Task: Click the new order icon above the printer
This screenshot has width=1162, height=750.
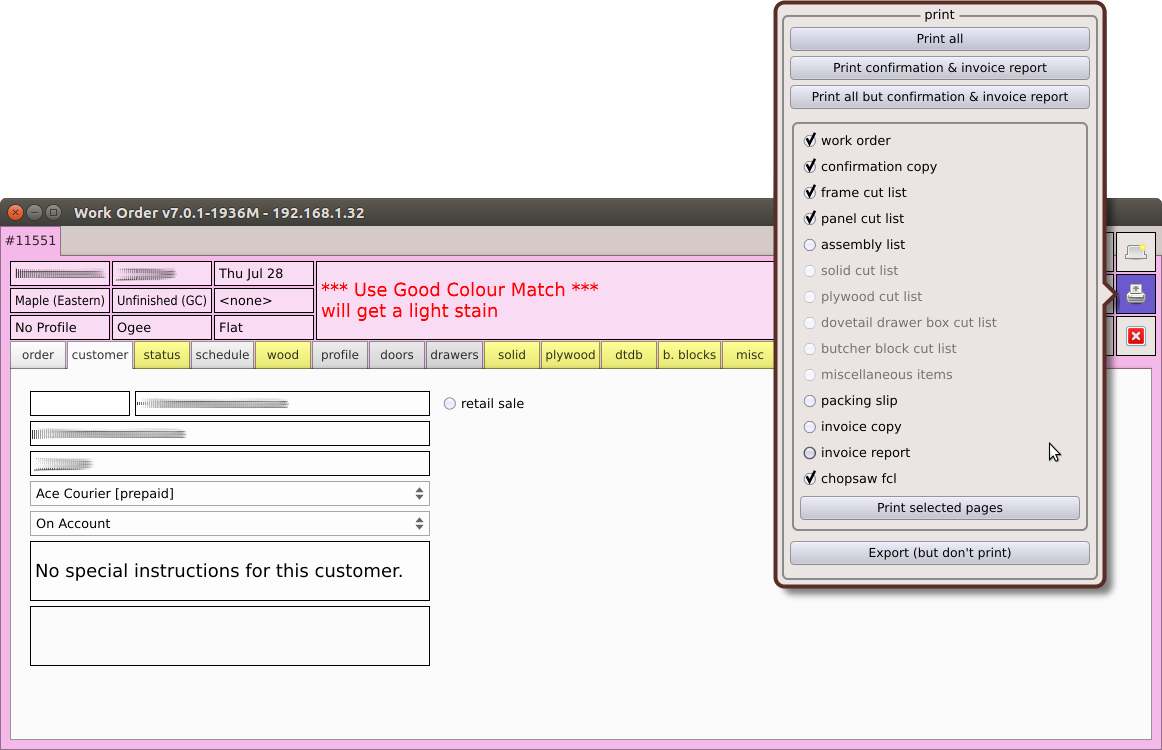Action: click(x=1135, y=252)
